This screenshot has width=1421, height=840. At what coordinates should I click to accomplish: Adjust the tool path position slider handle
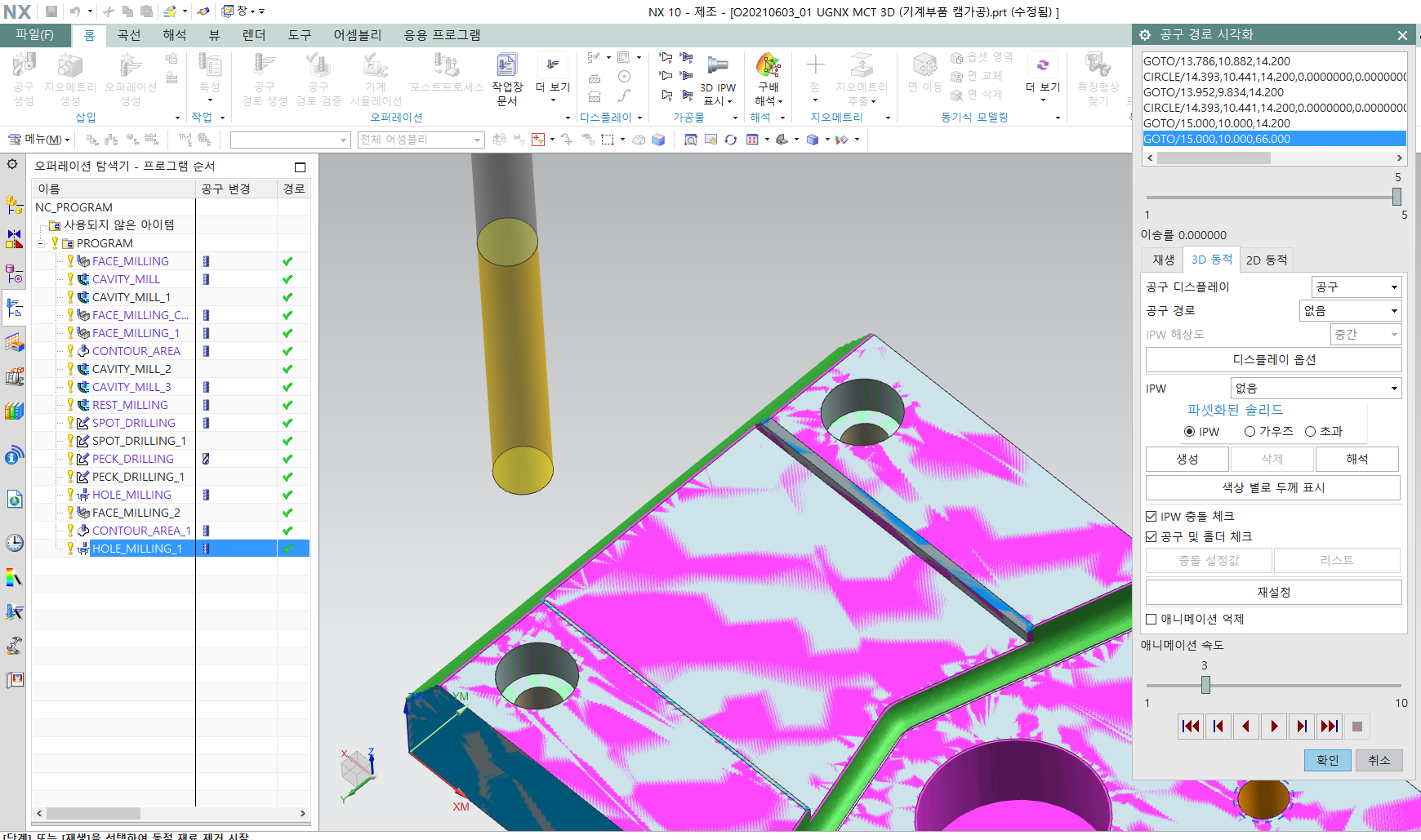tap(1396, 197)
